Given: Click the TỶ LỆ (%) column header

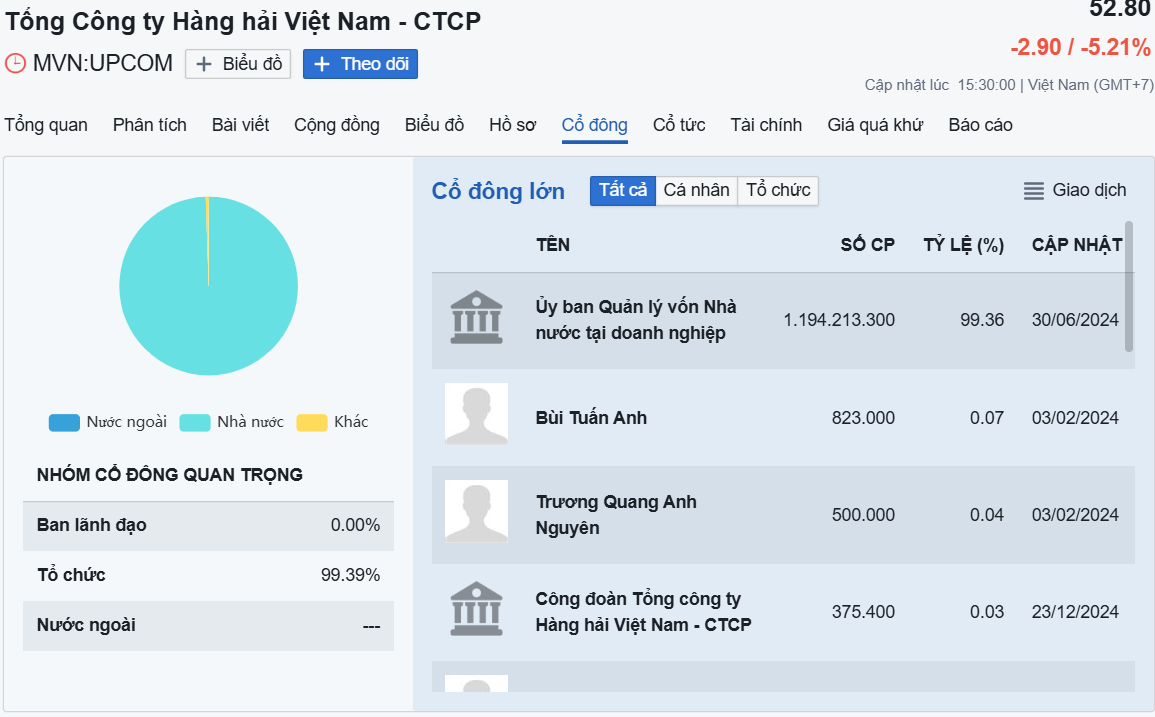Looking at the screenshot, I should [963, 245].
